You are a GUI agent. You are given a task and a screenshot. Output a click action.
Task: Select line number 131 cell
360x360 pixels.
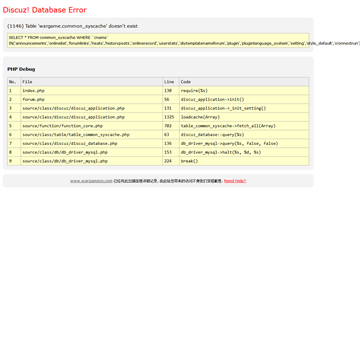point(171,108)
